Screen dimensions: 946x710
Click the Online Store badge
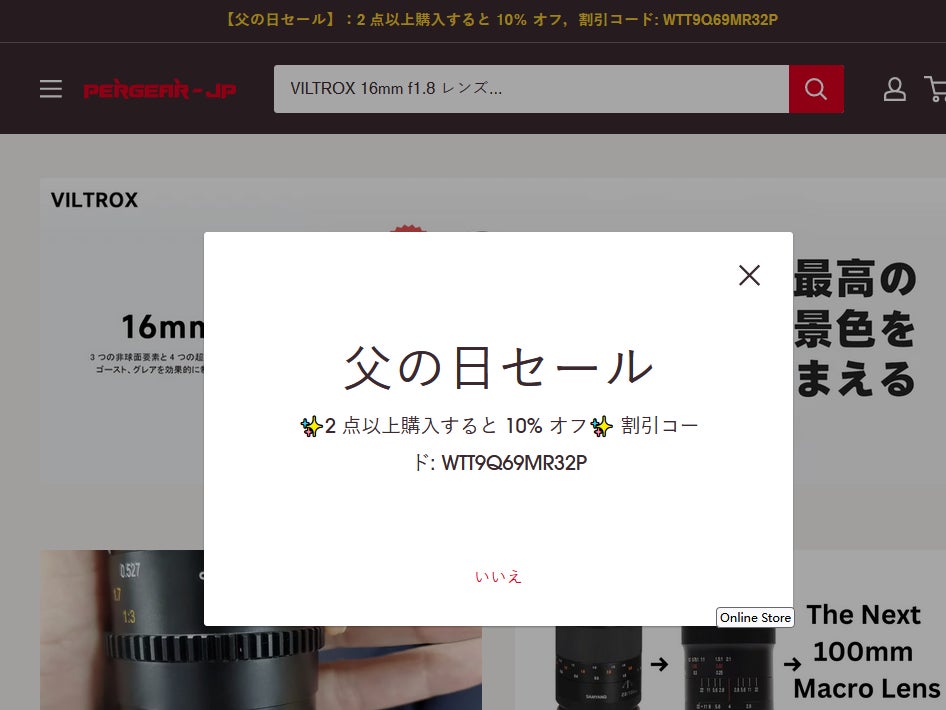755,618
